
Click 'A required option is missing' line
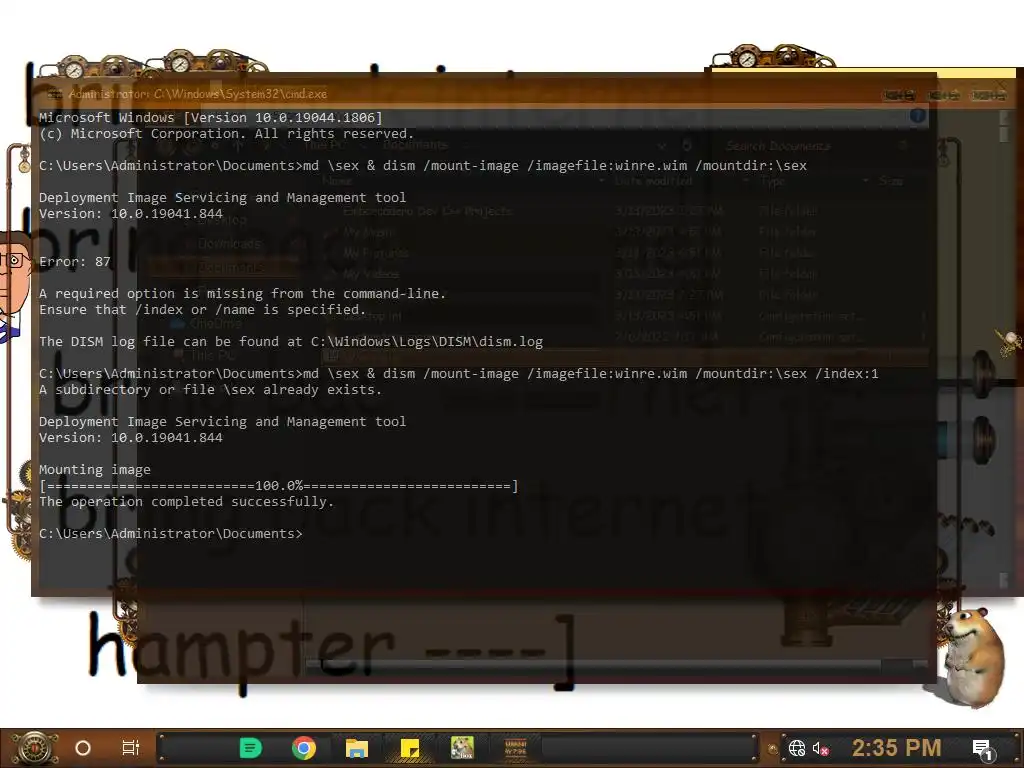click(x=242, y=294)
